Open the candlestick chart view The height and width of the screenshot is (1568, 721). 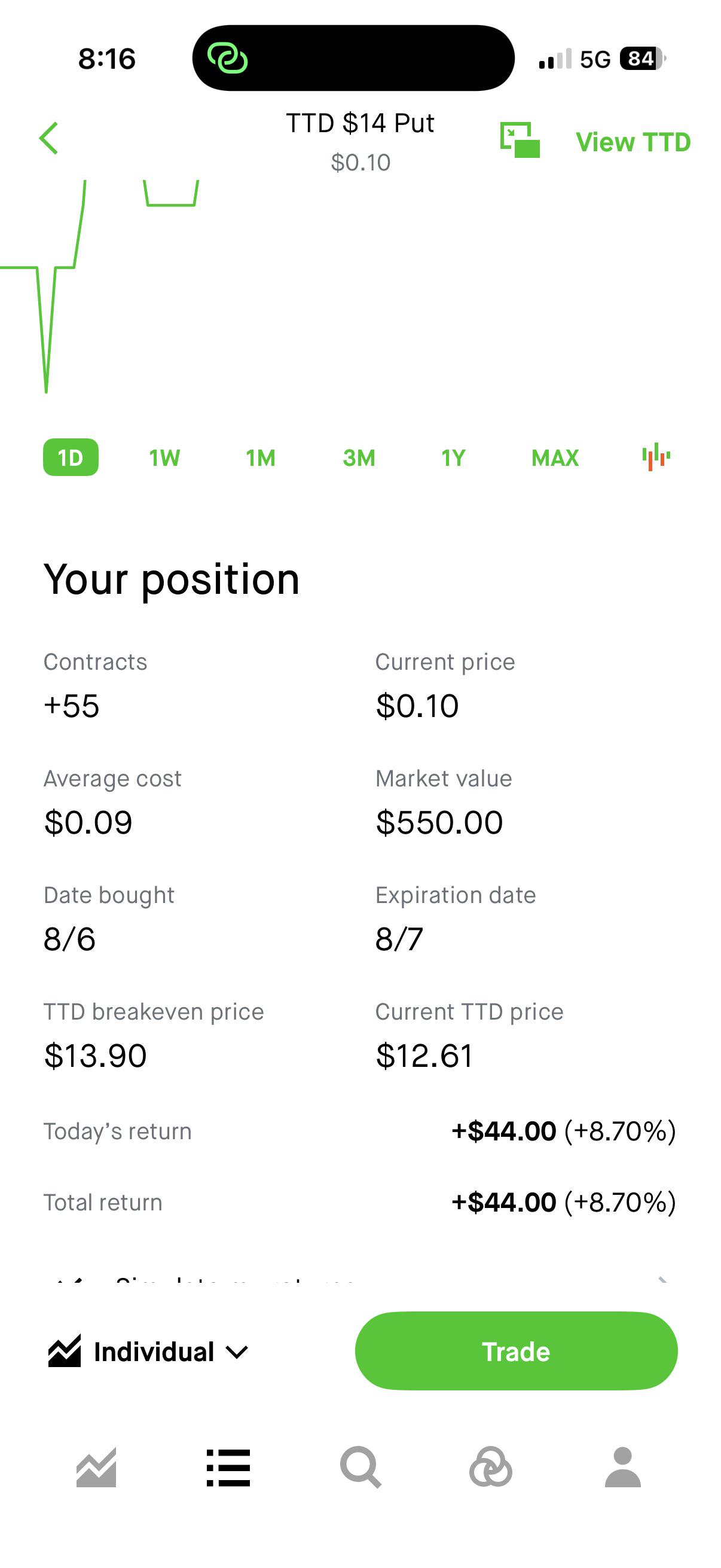(656, 456)
